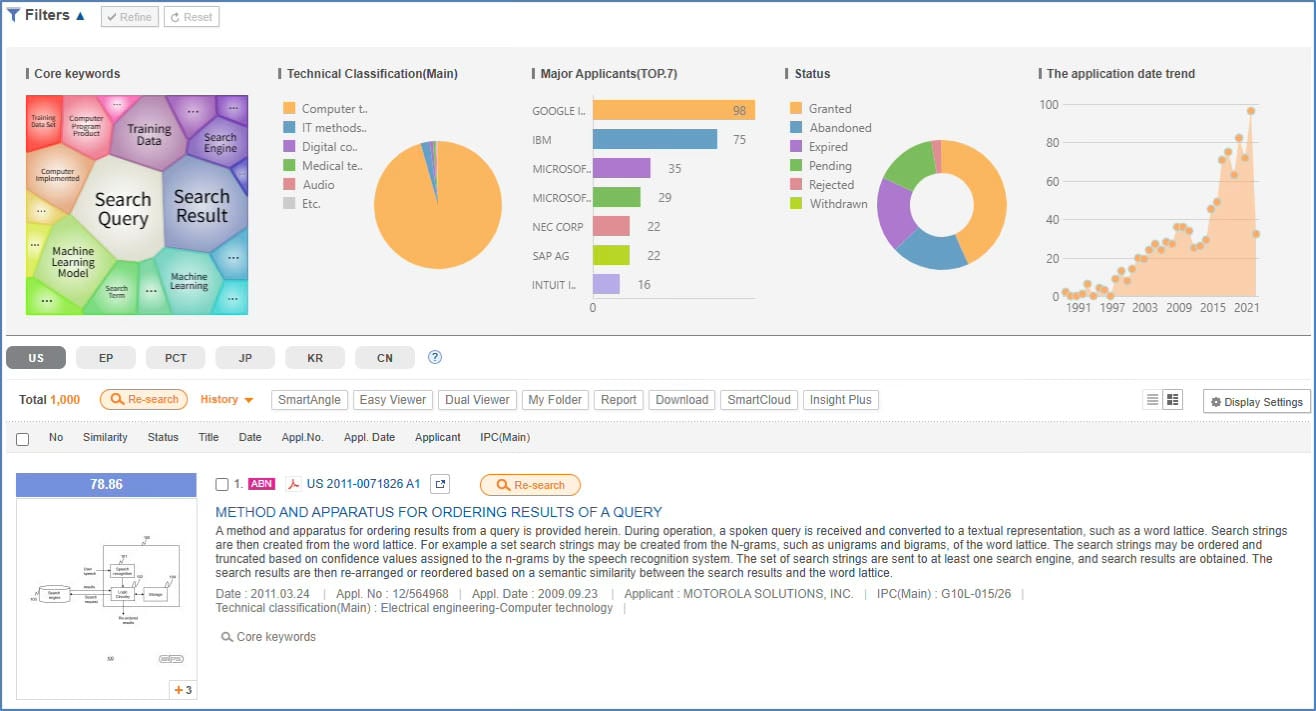Check the box for result 1

[x=222, y=485]
